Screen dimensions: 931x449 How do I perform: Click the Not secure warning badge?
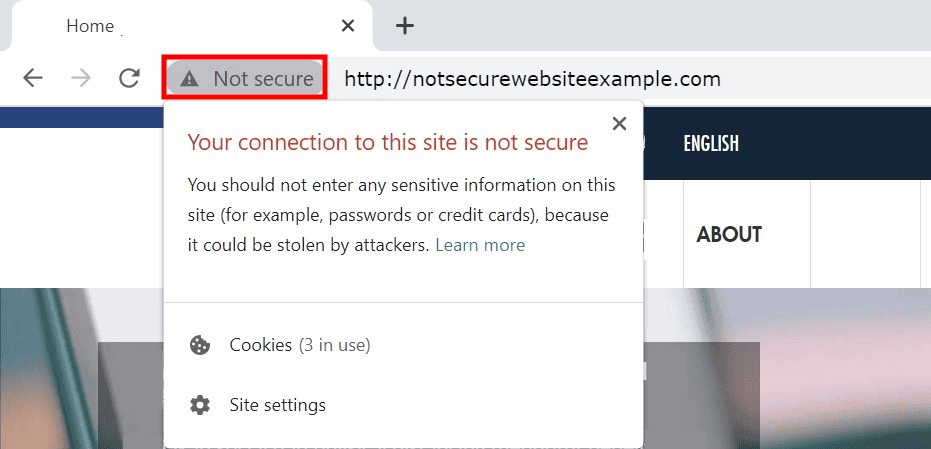point(246,78)
